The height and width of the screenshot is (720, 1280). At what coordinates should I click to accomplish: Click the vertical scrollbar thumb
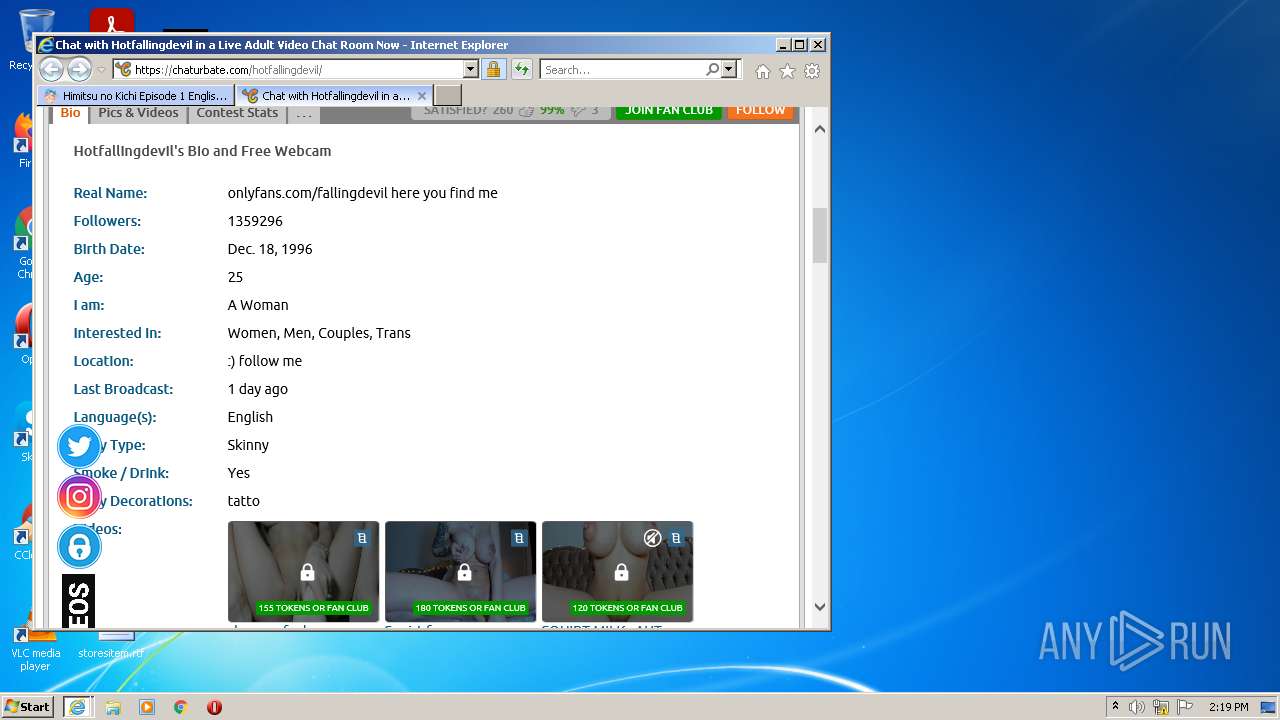[820, 235]
